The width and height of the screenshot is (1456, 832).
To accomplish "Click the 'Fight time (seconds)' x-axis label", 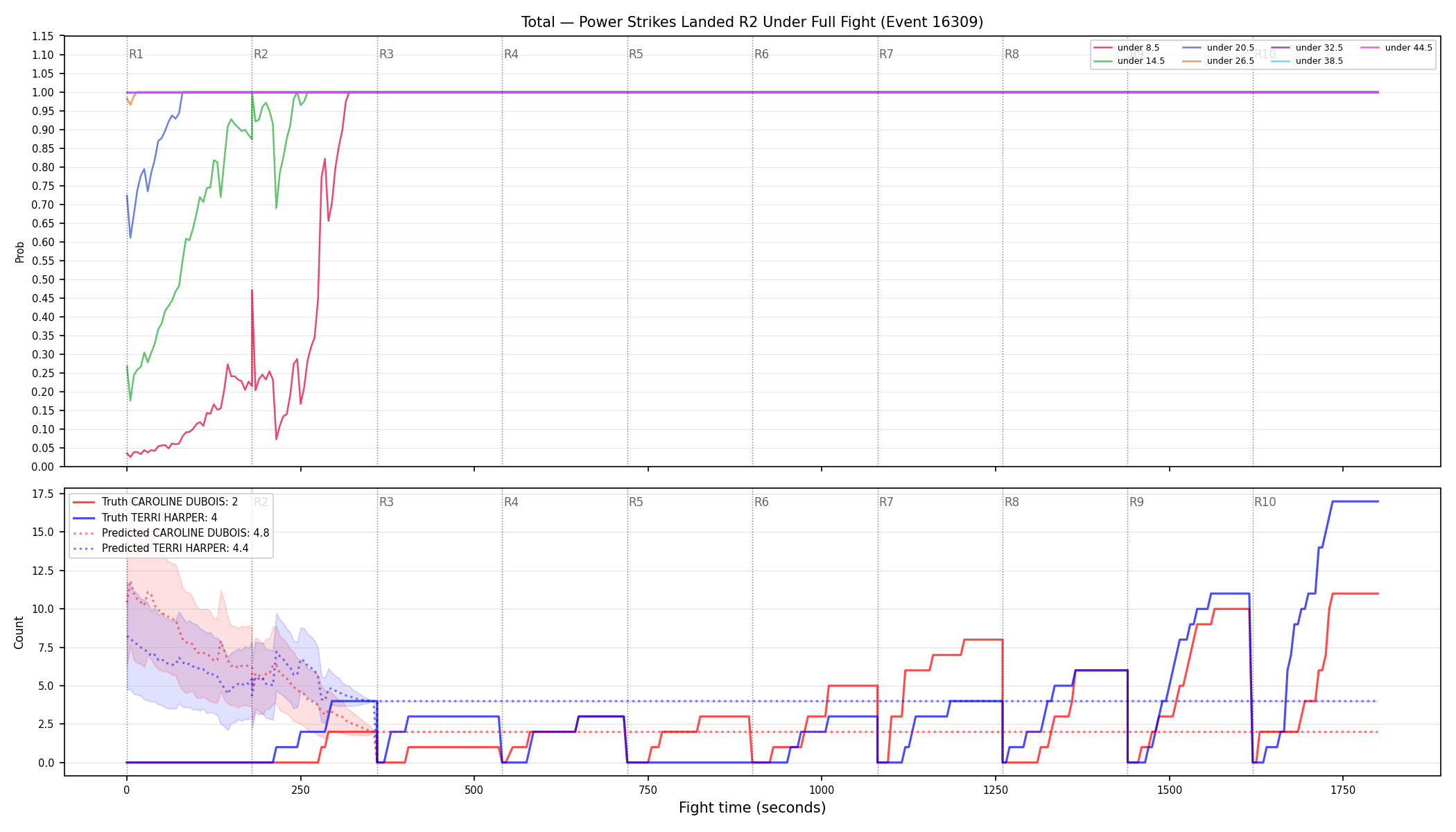I will click(x=752, y=808).
